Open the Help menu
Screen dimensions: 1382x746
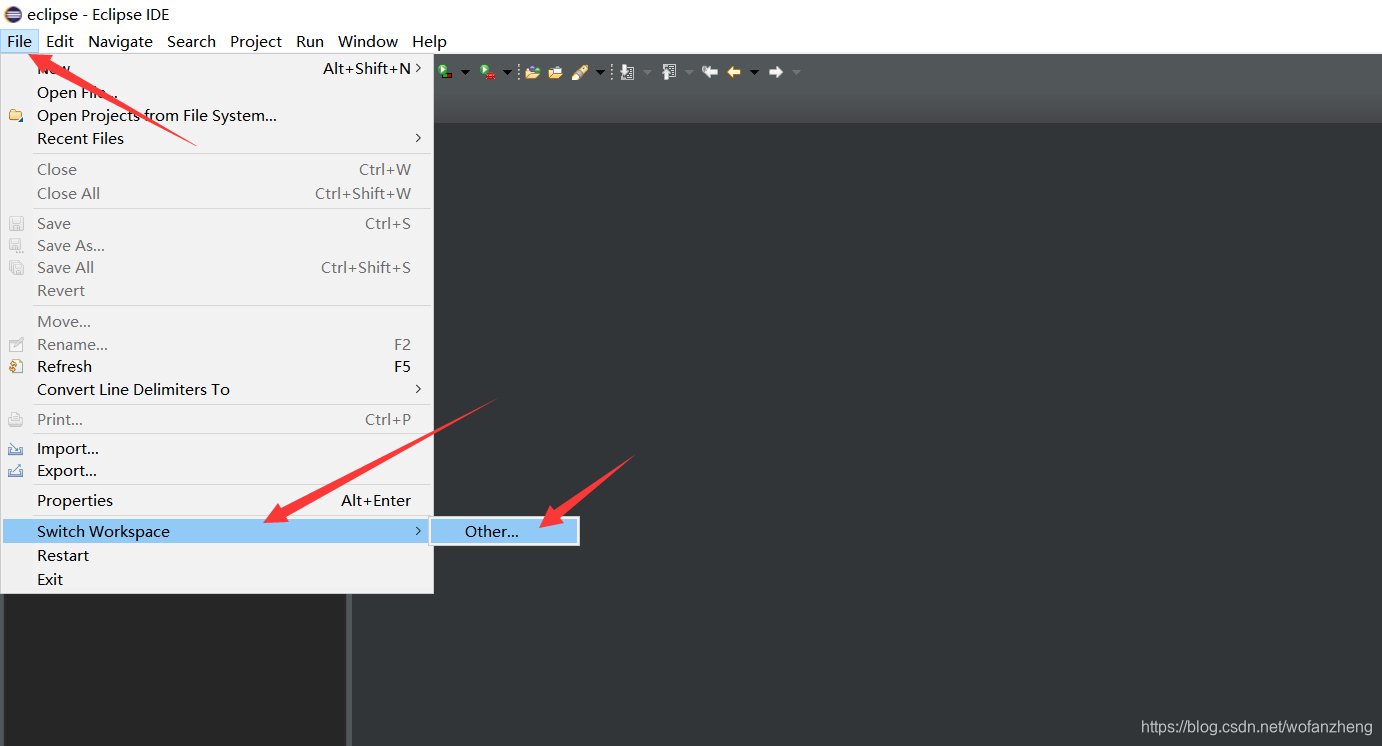(x=429, y=41)
